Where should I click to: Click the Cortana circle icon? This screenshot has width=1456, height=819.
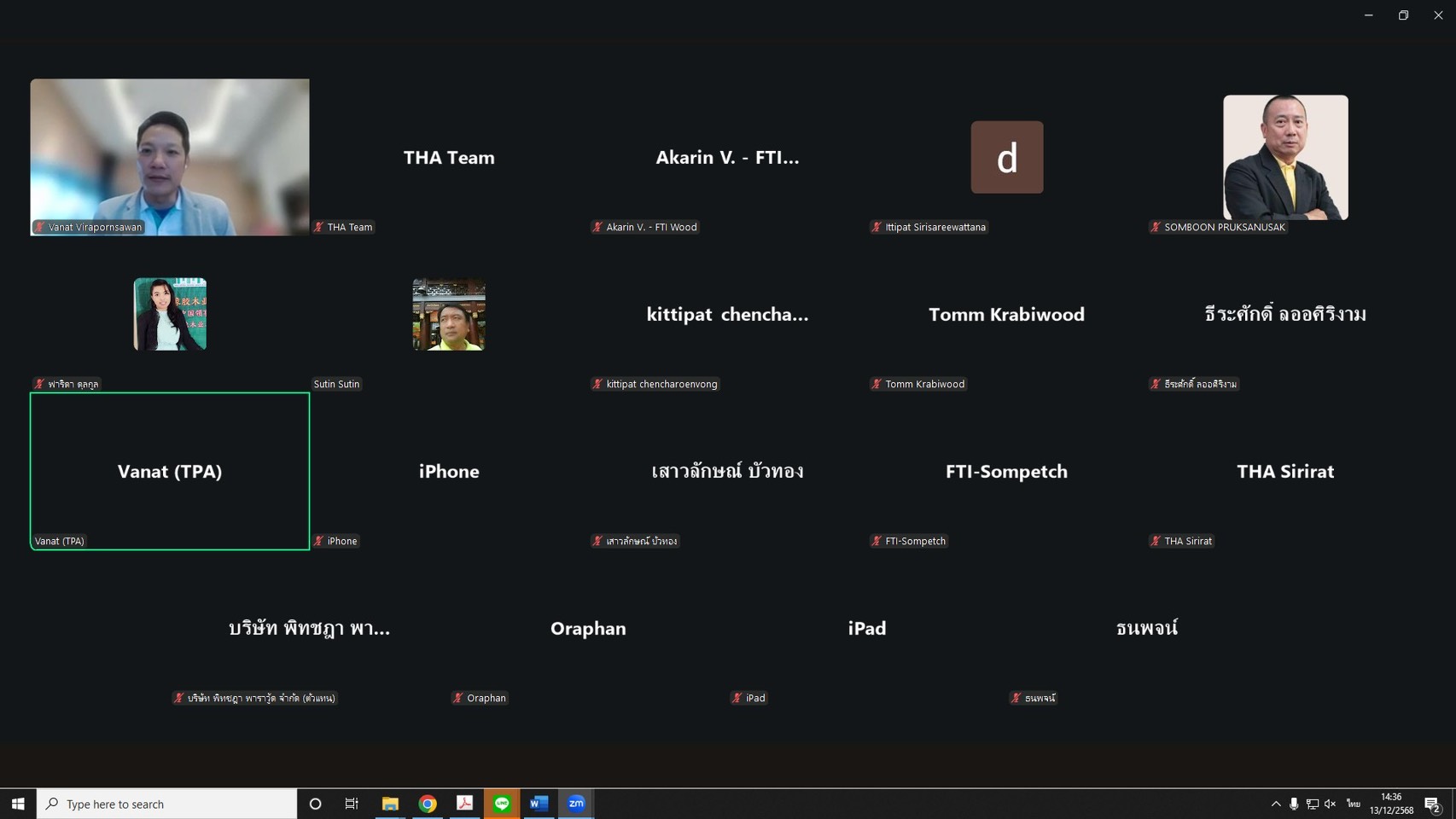coord(315,804)
